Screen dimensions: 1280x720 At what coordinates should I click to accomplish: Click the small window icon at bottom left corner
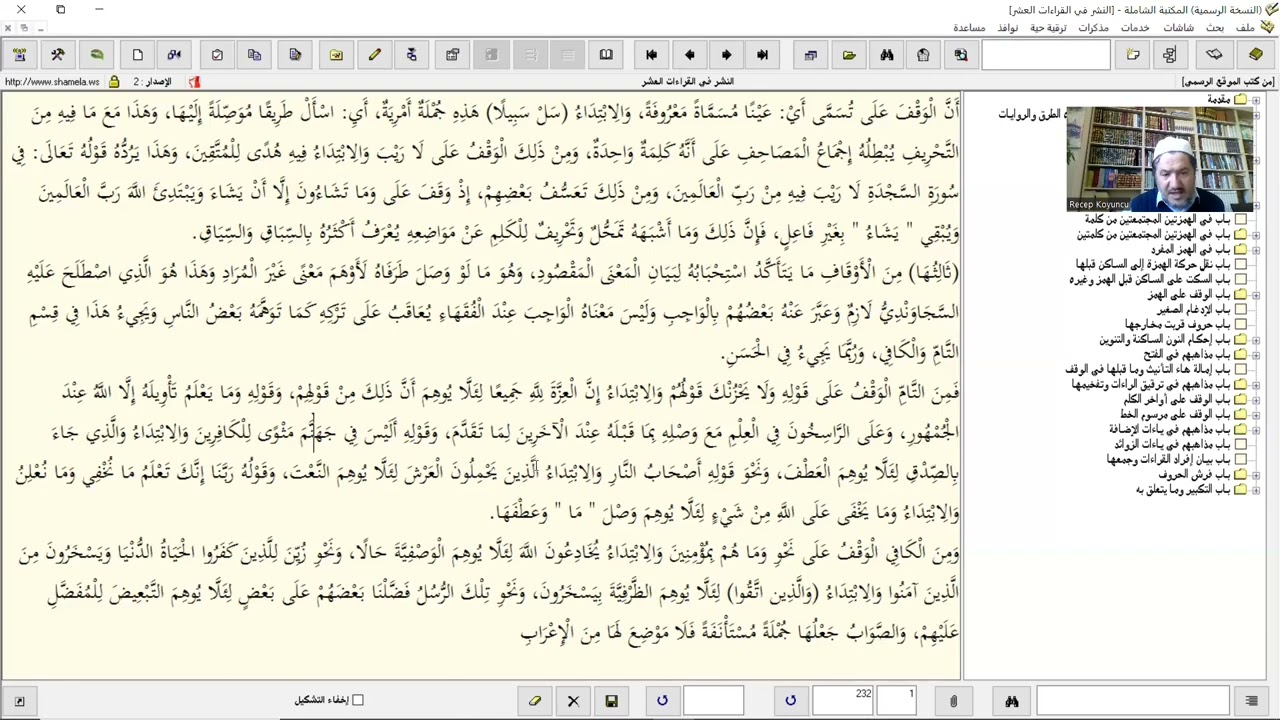point(19,701)
